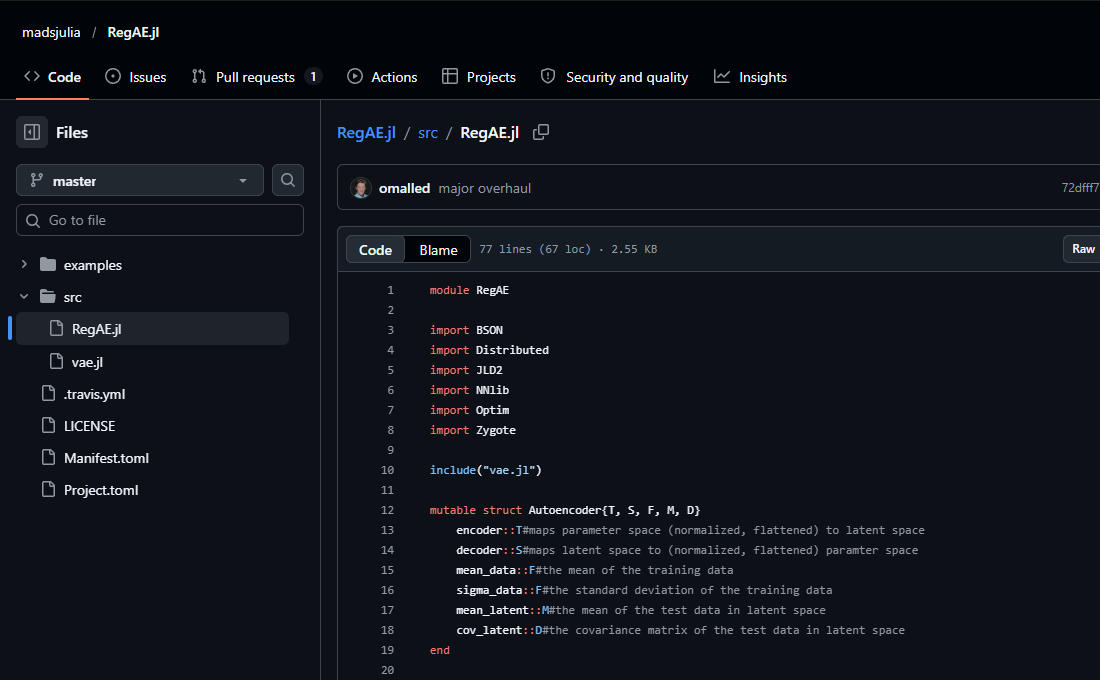Expand the examples folder chevron

coord(24,265)
